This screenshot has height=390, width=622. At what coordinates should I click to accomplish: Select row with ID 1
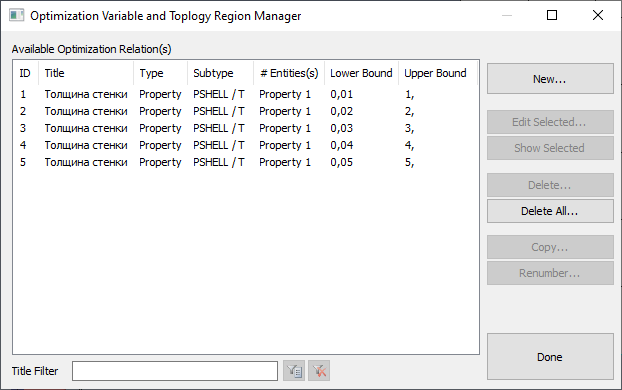click(x=246, y=94)
